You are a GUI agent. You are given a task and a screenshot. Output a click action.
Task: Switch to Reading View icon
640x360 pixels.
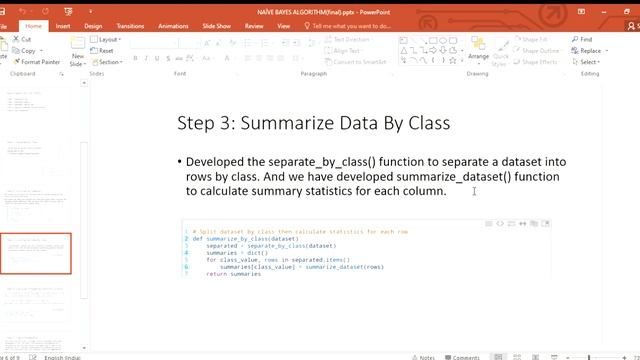coord(536,357)
